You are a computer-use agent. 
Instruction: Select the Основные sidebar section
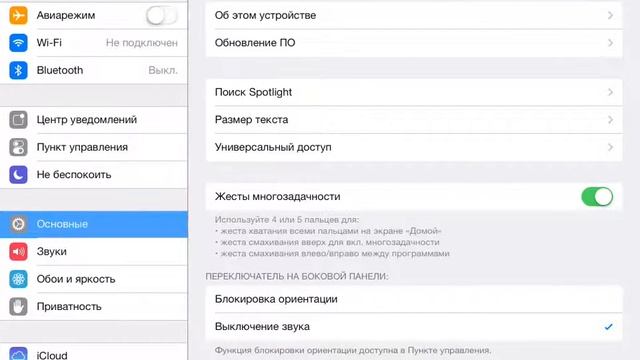[94, 224]
